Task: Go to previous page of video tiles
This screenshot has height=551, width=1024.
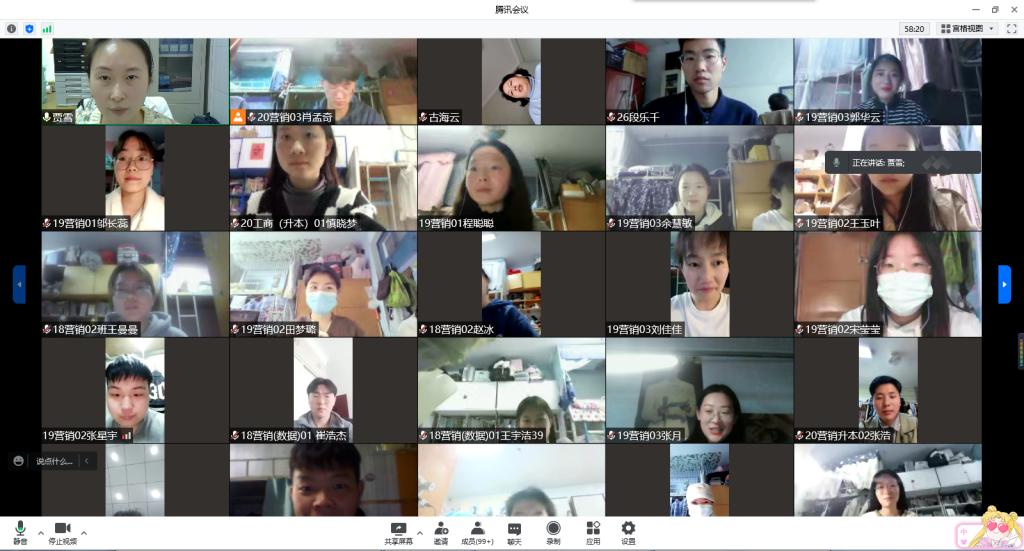Action: click(x=19, y=284)
